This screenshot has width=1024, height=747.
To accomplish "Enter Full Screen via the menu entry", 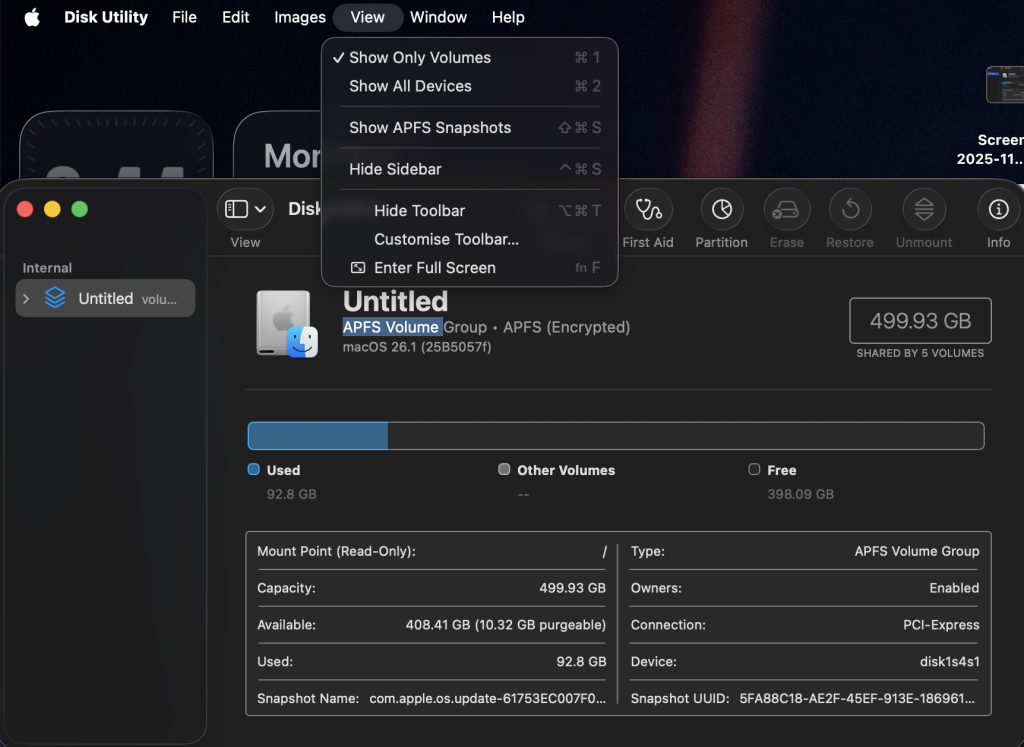I will tap(434, 267).
